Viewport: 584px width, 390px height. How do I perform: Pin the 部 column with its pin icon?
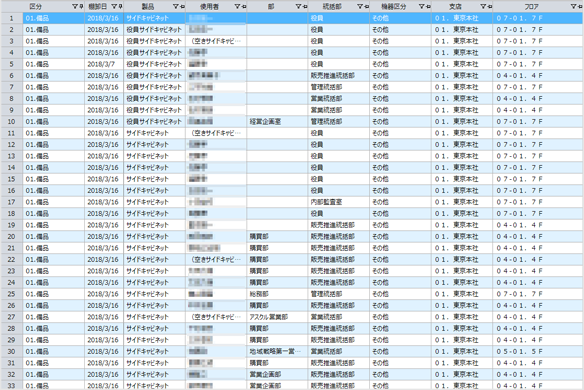click(x=305, y=6)
